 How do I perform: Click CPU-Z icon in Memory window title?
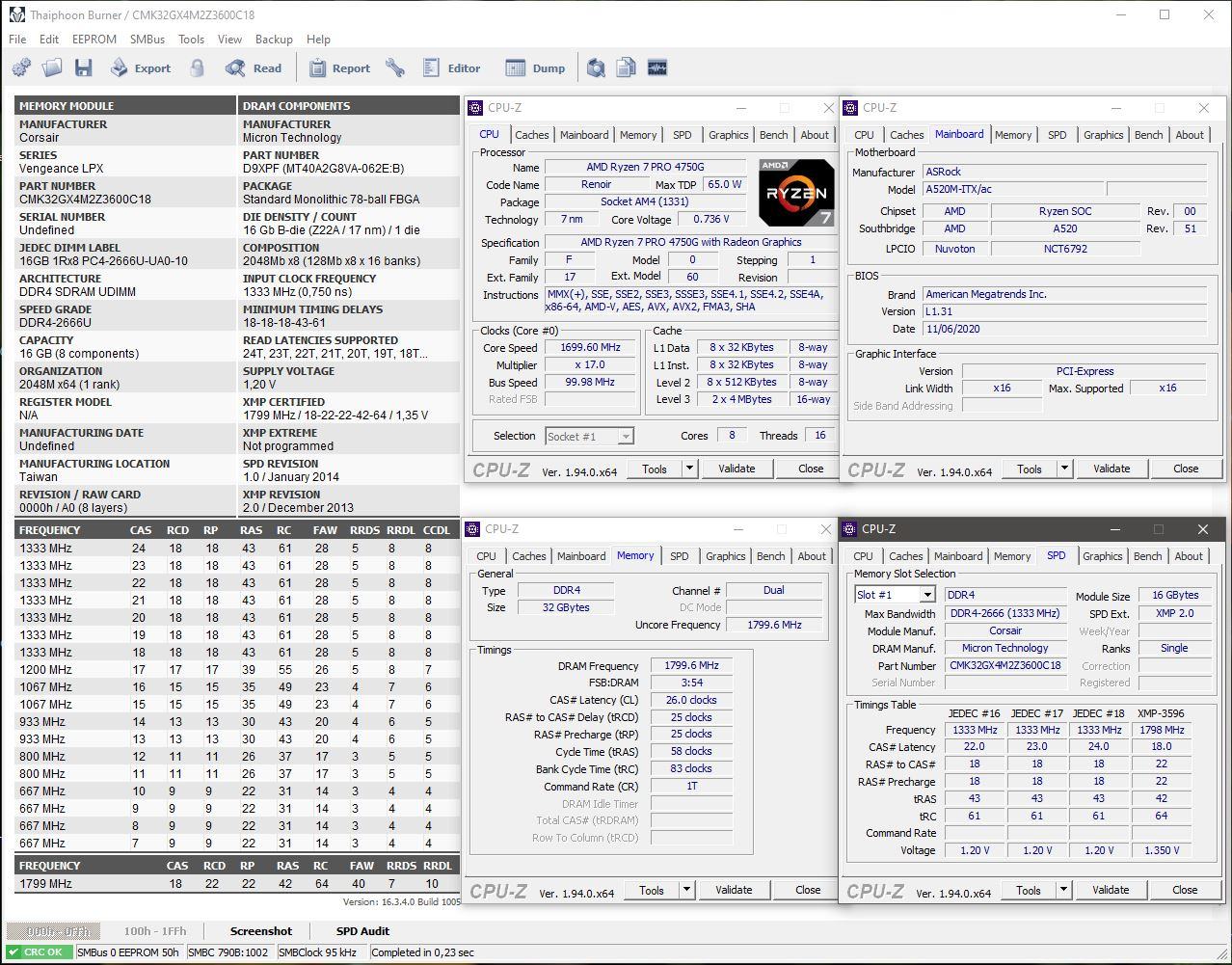point(472,529)
